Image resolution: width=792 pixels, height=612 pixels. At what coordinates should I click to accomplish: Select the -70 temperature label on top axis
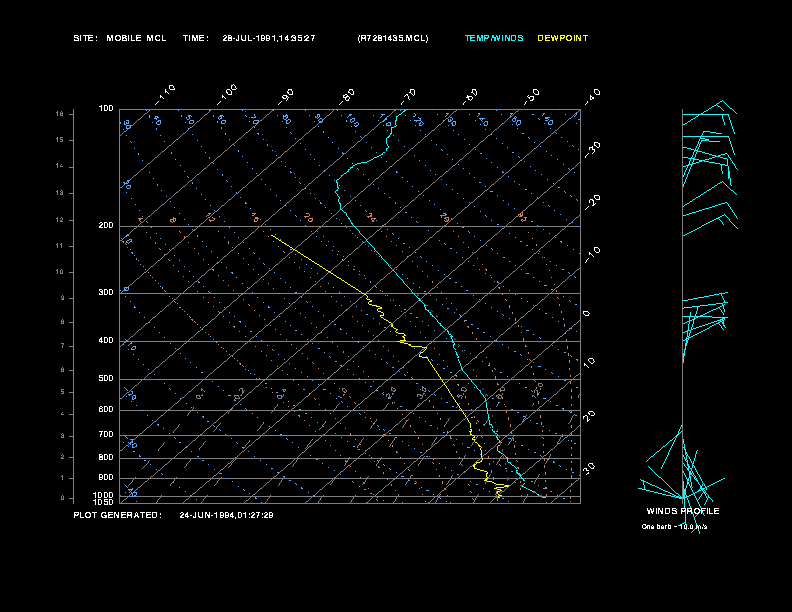[x=408, y=96]
